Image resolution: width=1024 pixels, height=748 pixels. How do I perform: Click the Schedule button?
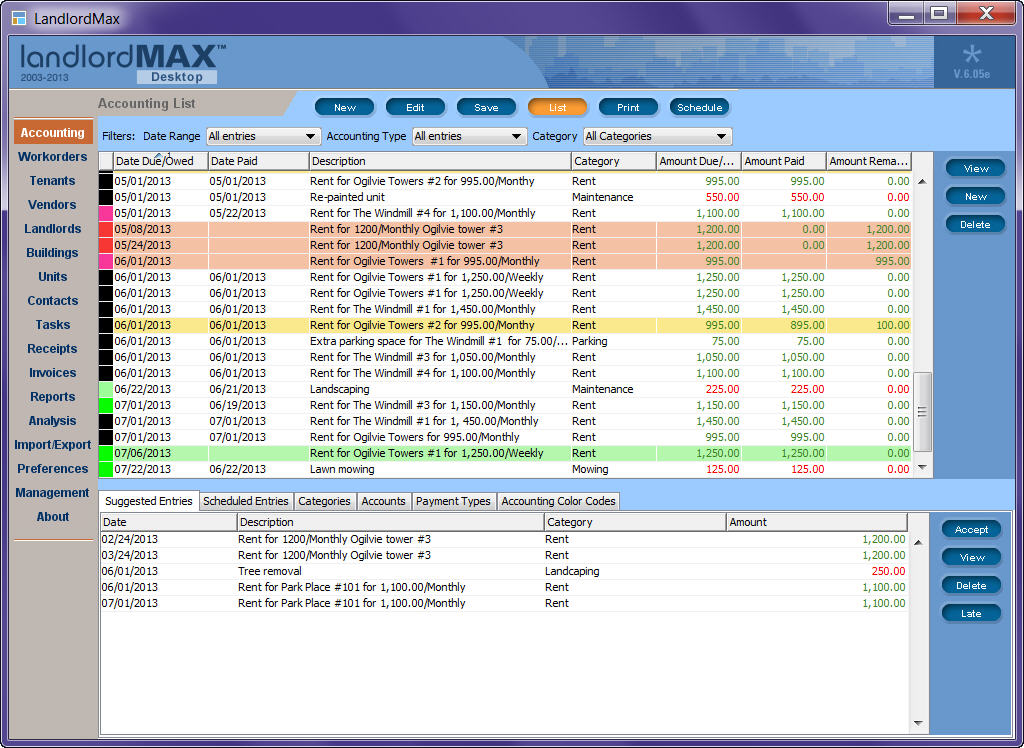pos(700,107)
